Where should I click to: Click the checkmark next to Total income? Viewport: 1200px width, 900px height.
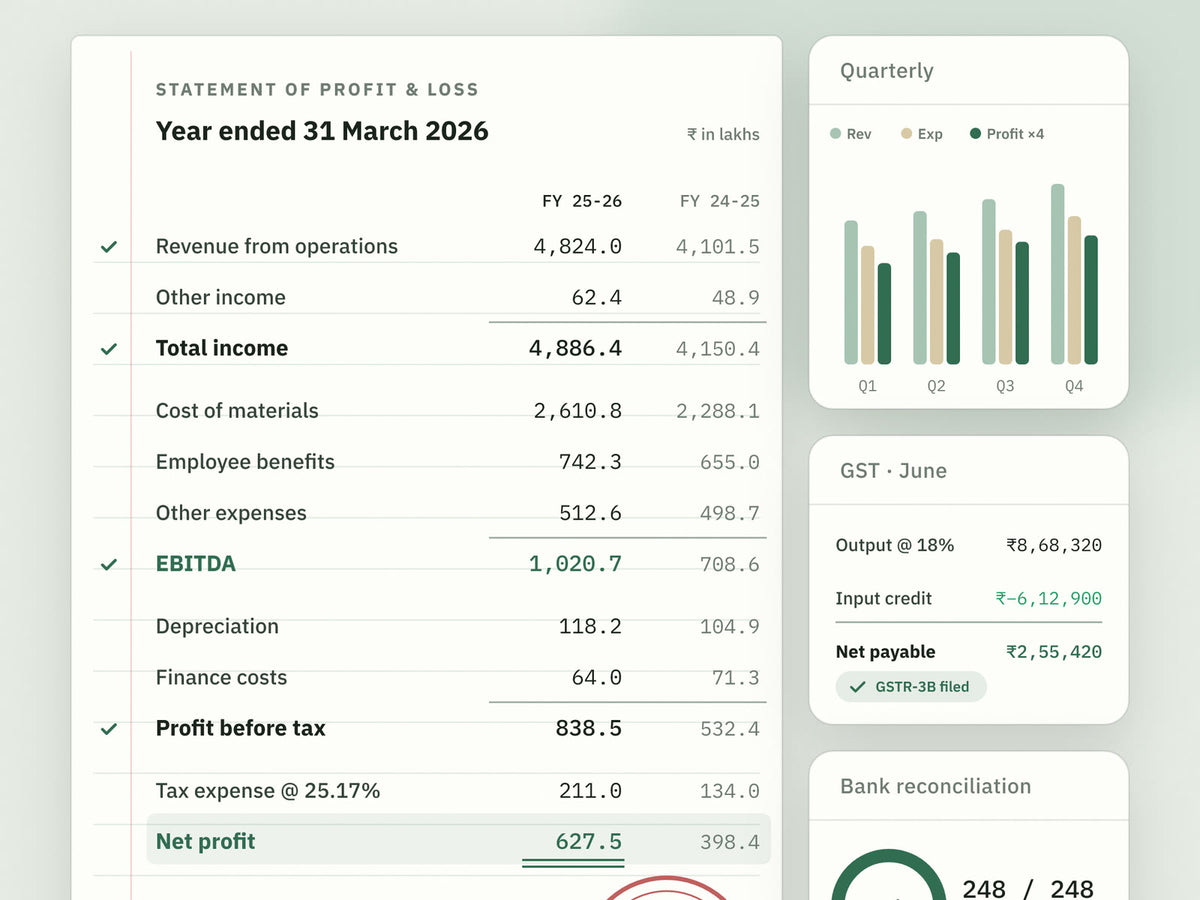coord(109,348)
